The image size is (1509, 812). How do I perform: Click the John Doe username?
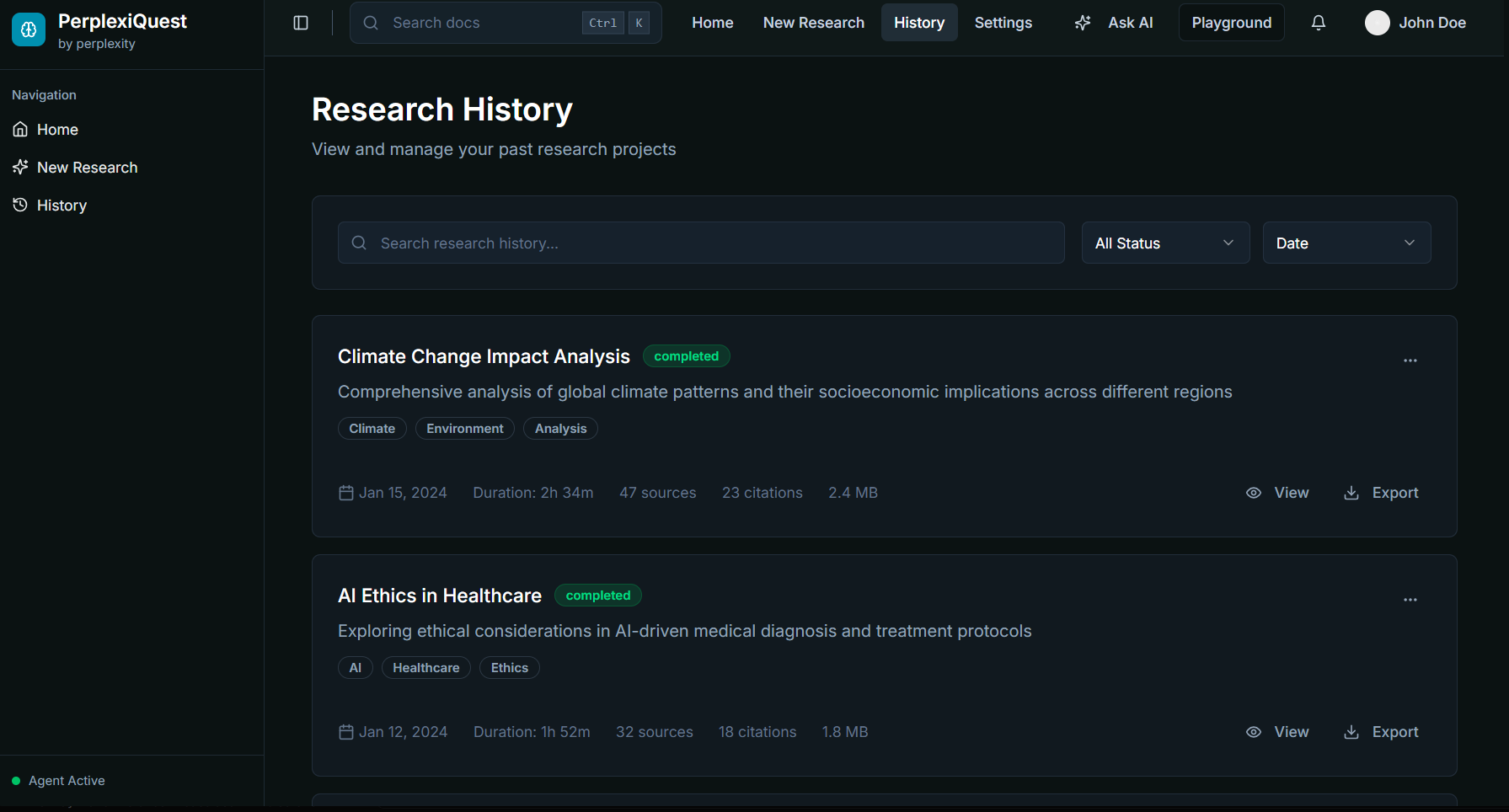click(x=1432, y=23)
